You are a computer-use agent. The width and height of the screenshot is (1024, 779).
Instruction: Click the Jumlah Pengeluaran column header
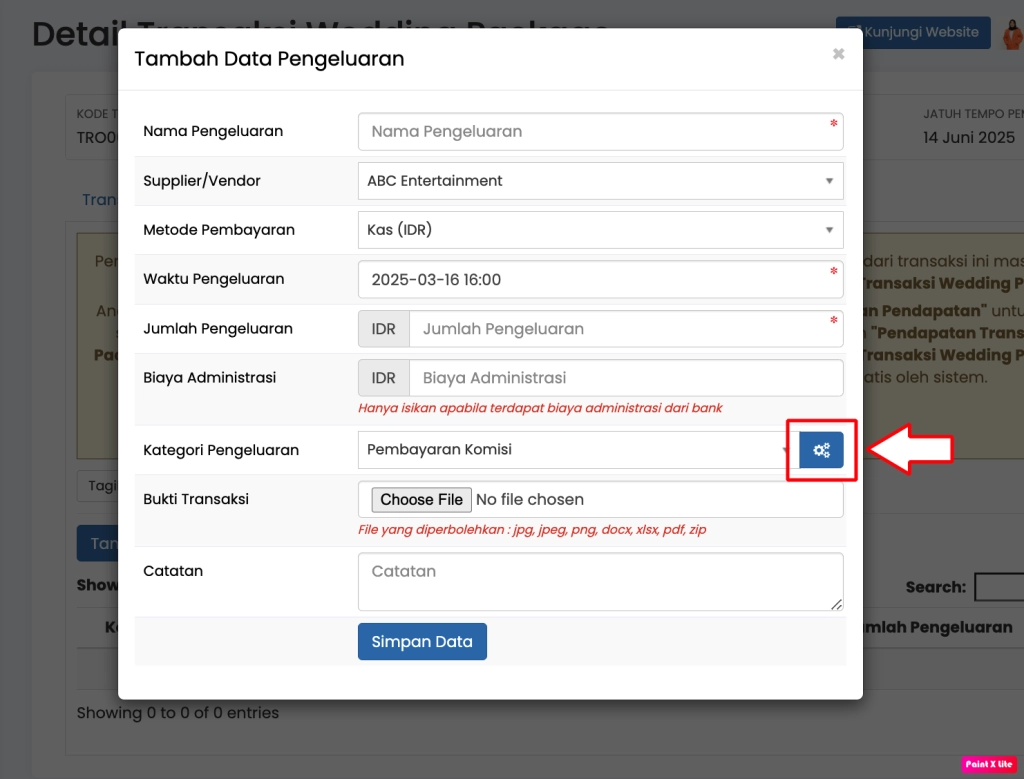[x=935, y=627]
